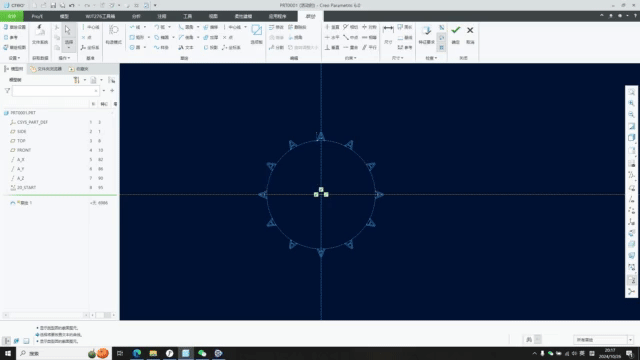Viewport: 640px width, 360px height.
Task: Click the Delete Segment tool
Action: coord(298,27)
